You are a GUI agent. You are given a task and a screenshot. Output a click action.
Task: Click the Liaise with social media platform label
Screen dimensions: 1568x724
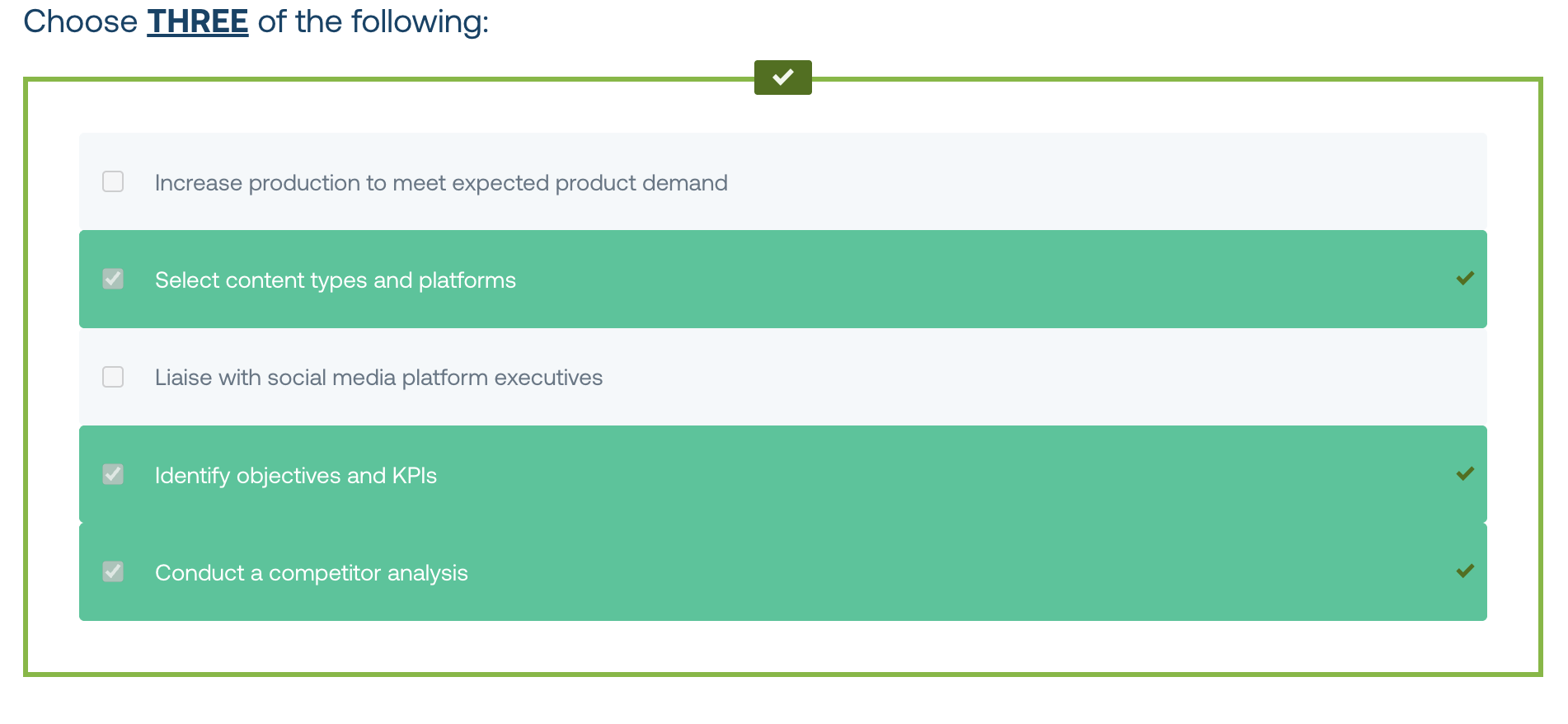(378, 378)
